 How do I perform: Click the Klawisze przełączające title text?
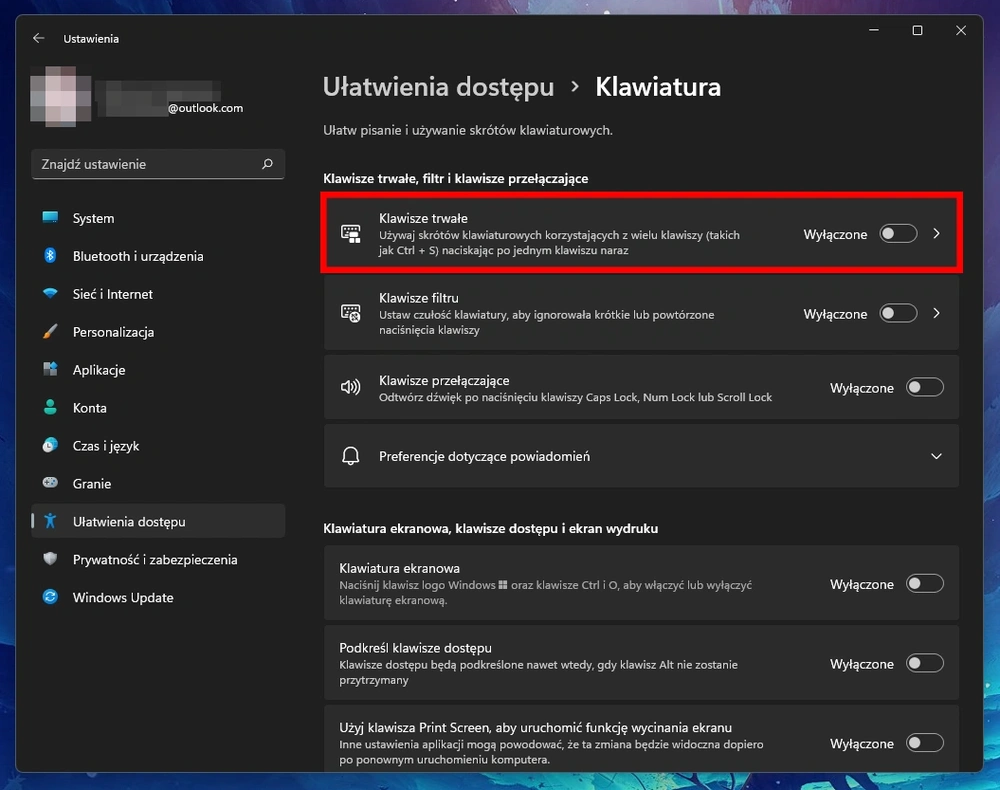click(x=444, y=380)
